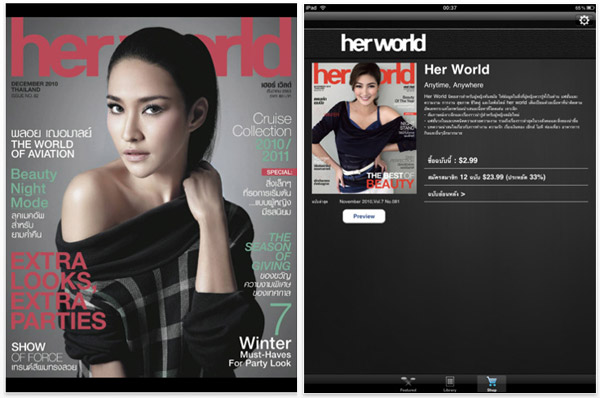
Task: Open the December 2010 full-page cover
Action: (151, 197)
